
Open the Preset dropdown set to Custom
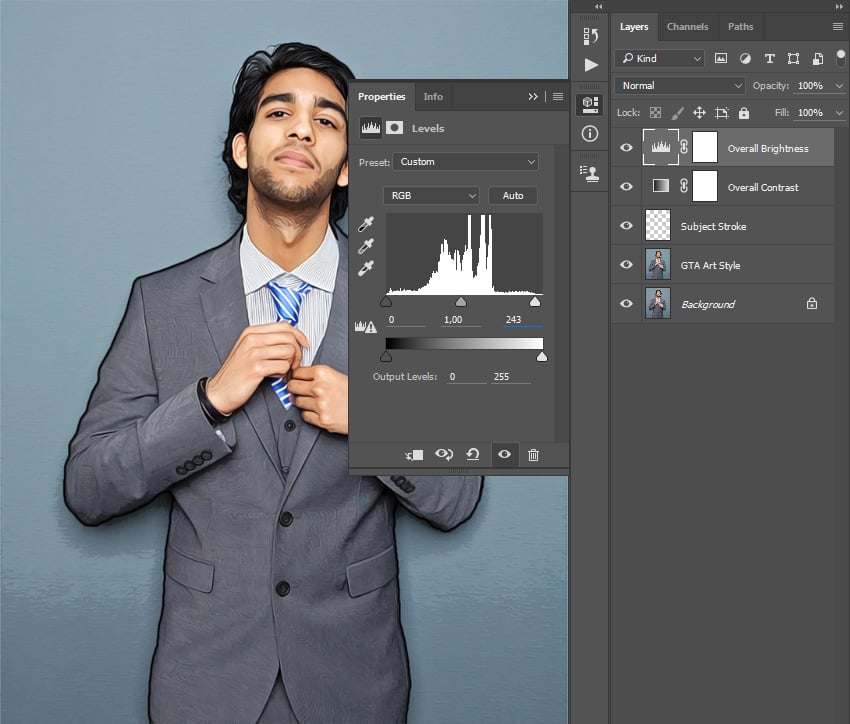pyautogui.click(x=466, y=162)
